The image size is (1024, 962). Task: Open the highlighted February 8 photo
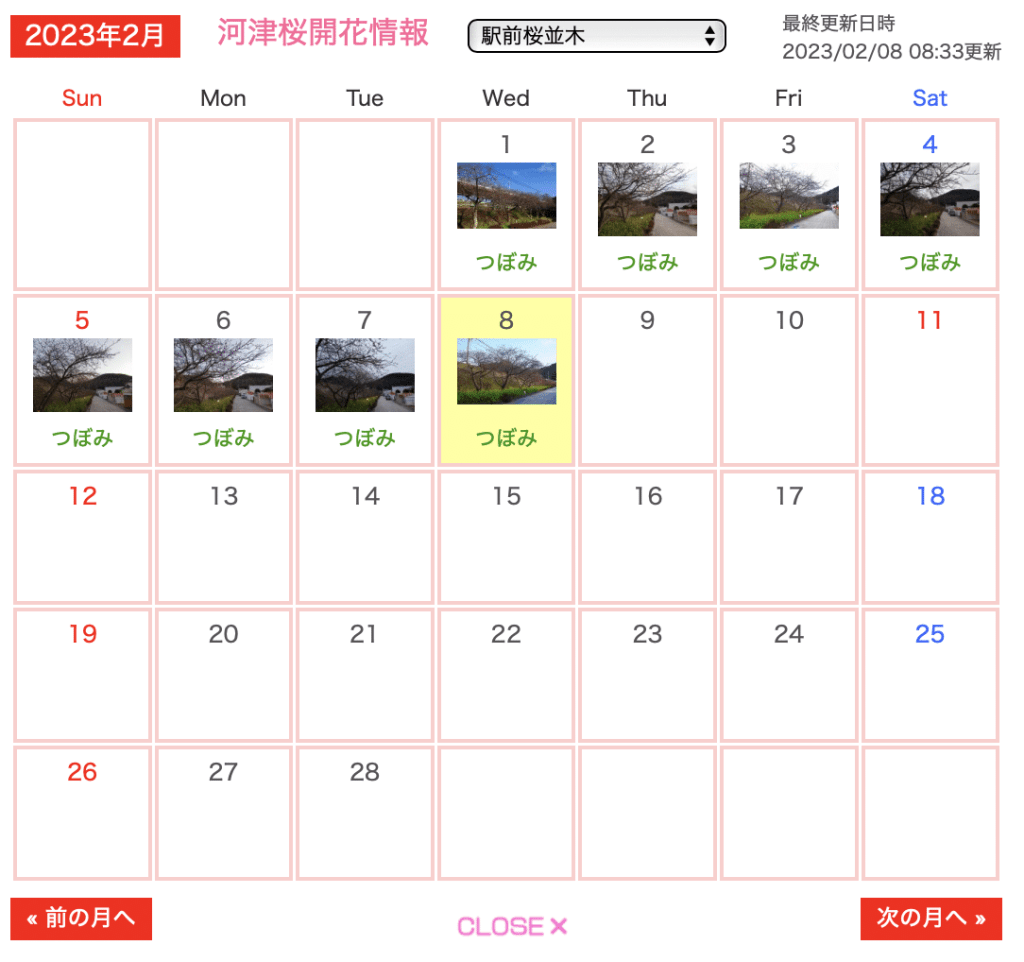point(506,371)
